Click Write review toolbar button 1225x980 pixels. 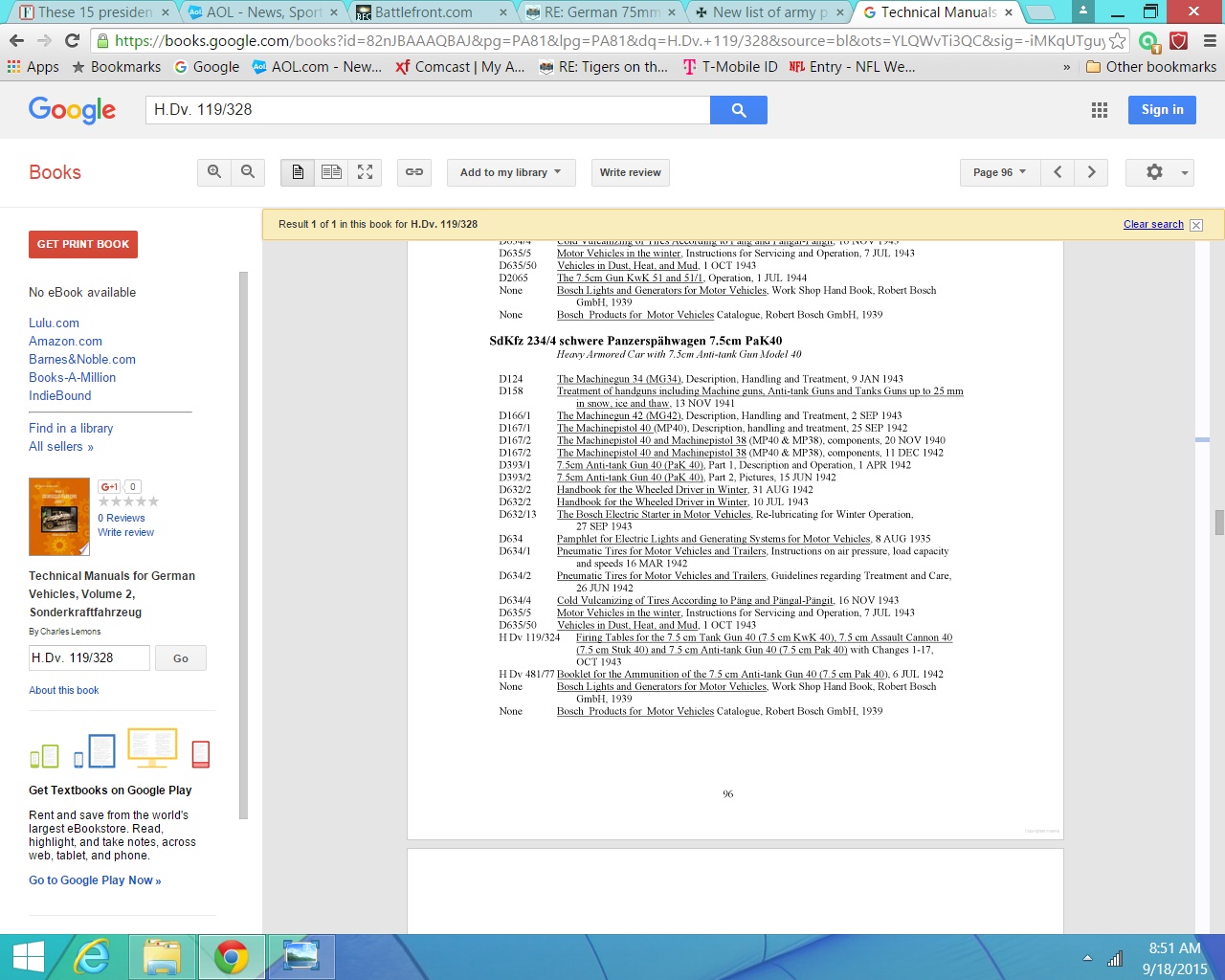point(630,172)
